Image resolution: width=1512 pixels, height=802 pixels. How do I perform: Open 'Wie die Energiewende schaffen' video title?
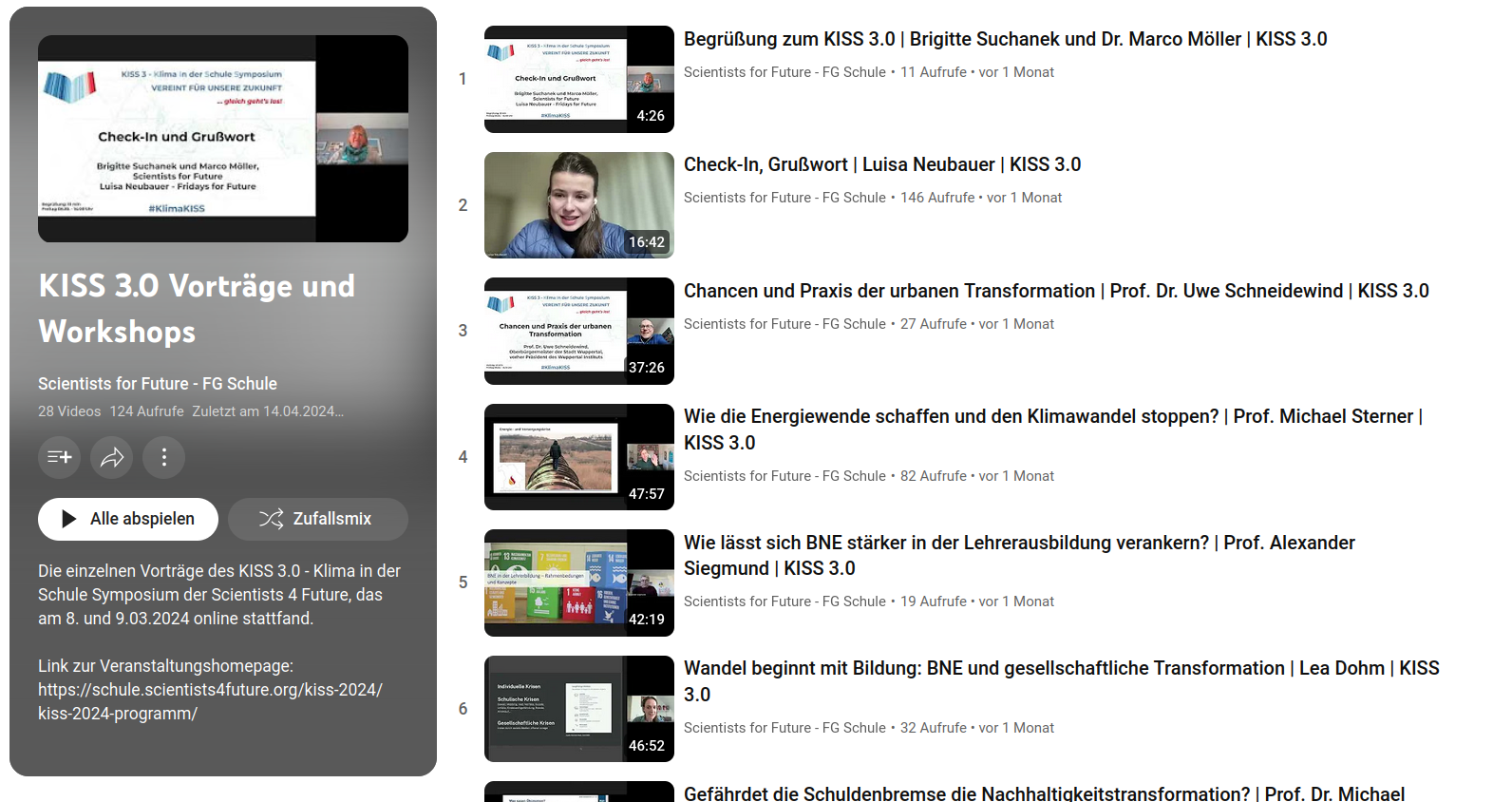[1053, 430]
